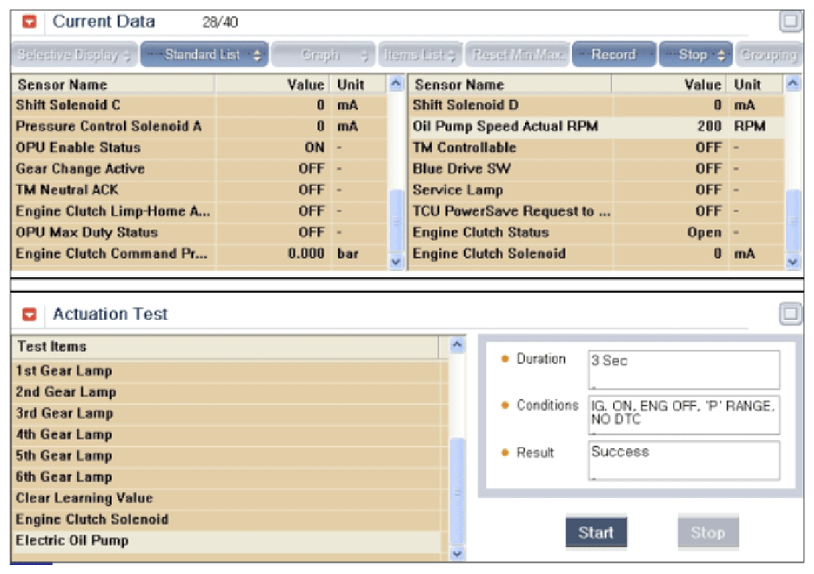Click up arrow of Test Items scrollbar
Image resolution: width=814 pixels, height=574 pixels.
coord(457,345)
